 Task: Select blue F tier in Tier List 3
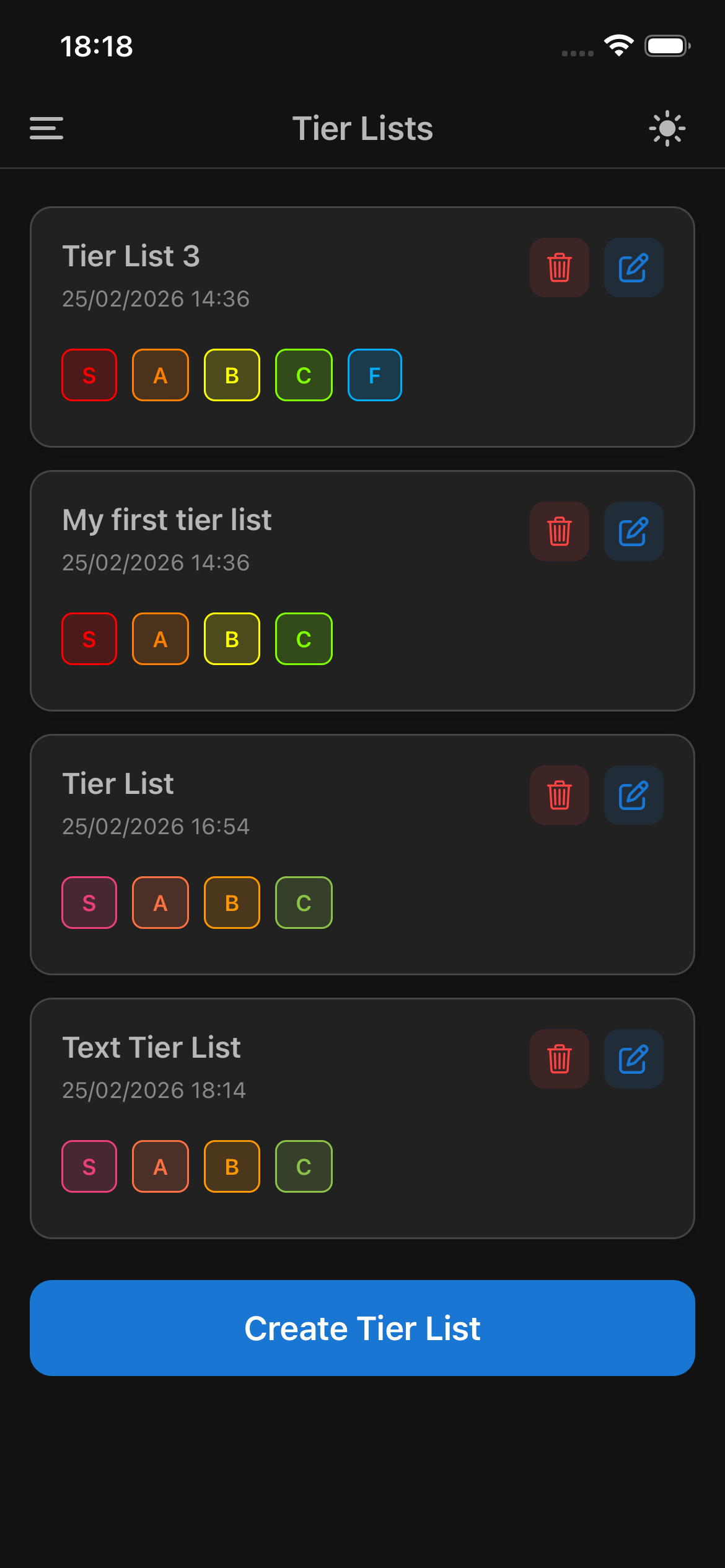pyautogui.click(x=374, y=375)
